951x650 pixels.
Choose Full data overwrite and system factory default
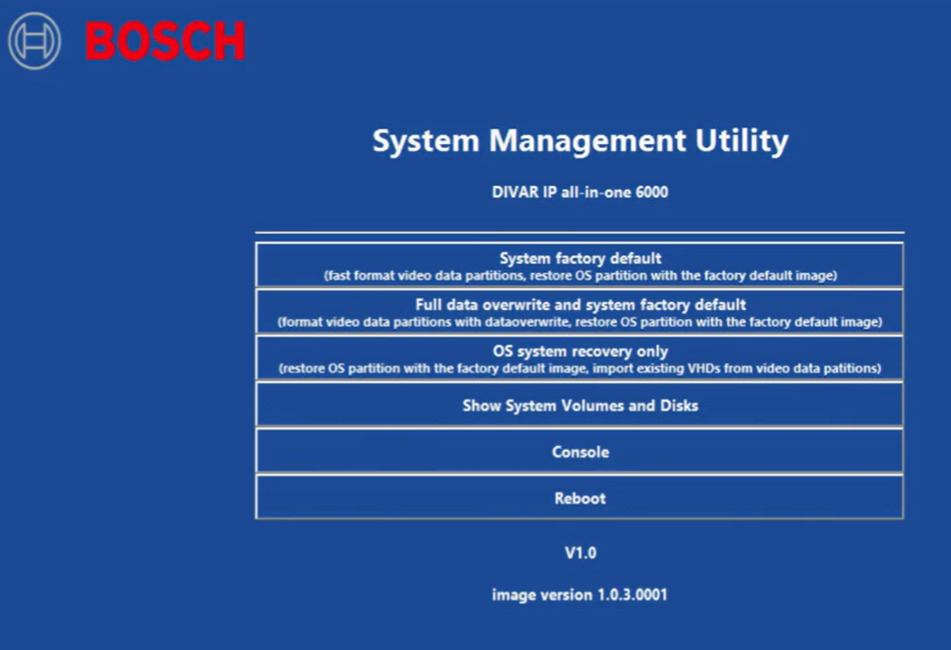[x=580, y=312]
